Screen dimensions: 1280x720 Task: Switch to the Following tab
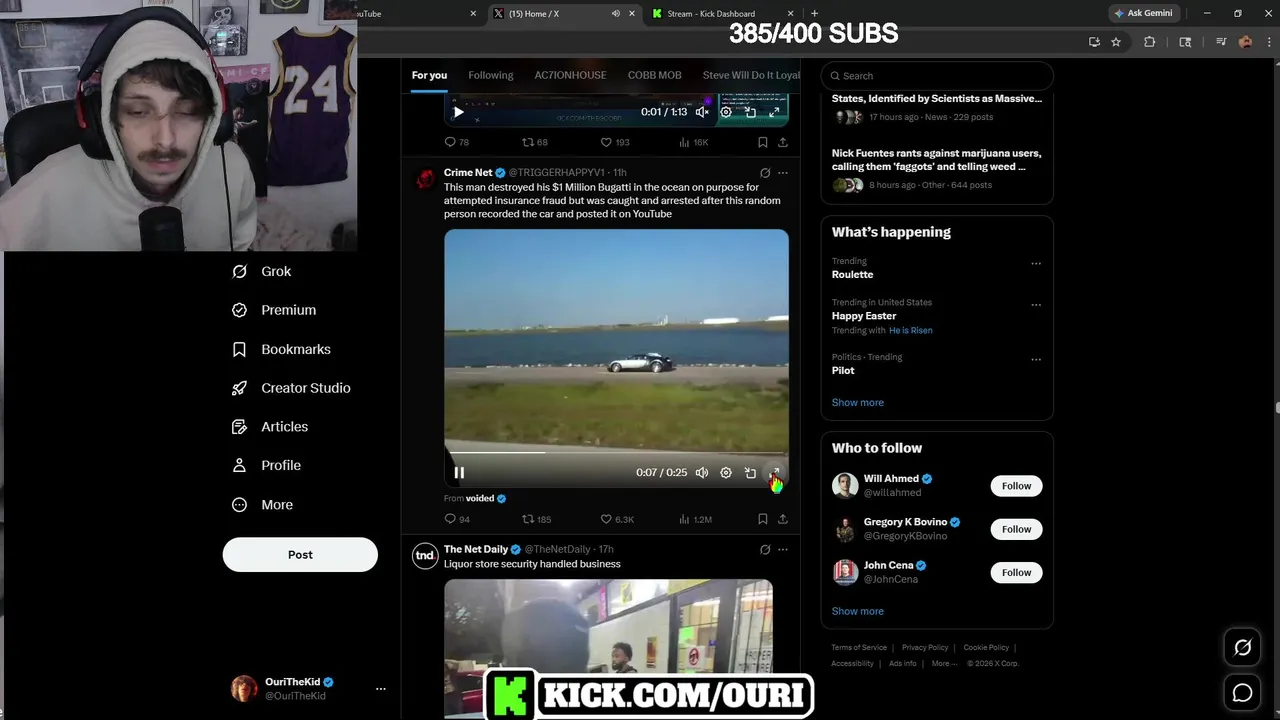491,75
